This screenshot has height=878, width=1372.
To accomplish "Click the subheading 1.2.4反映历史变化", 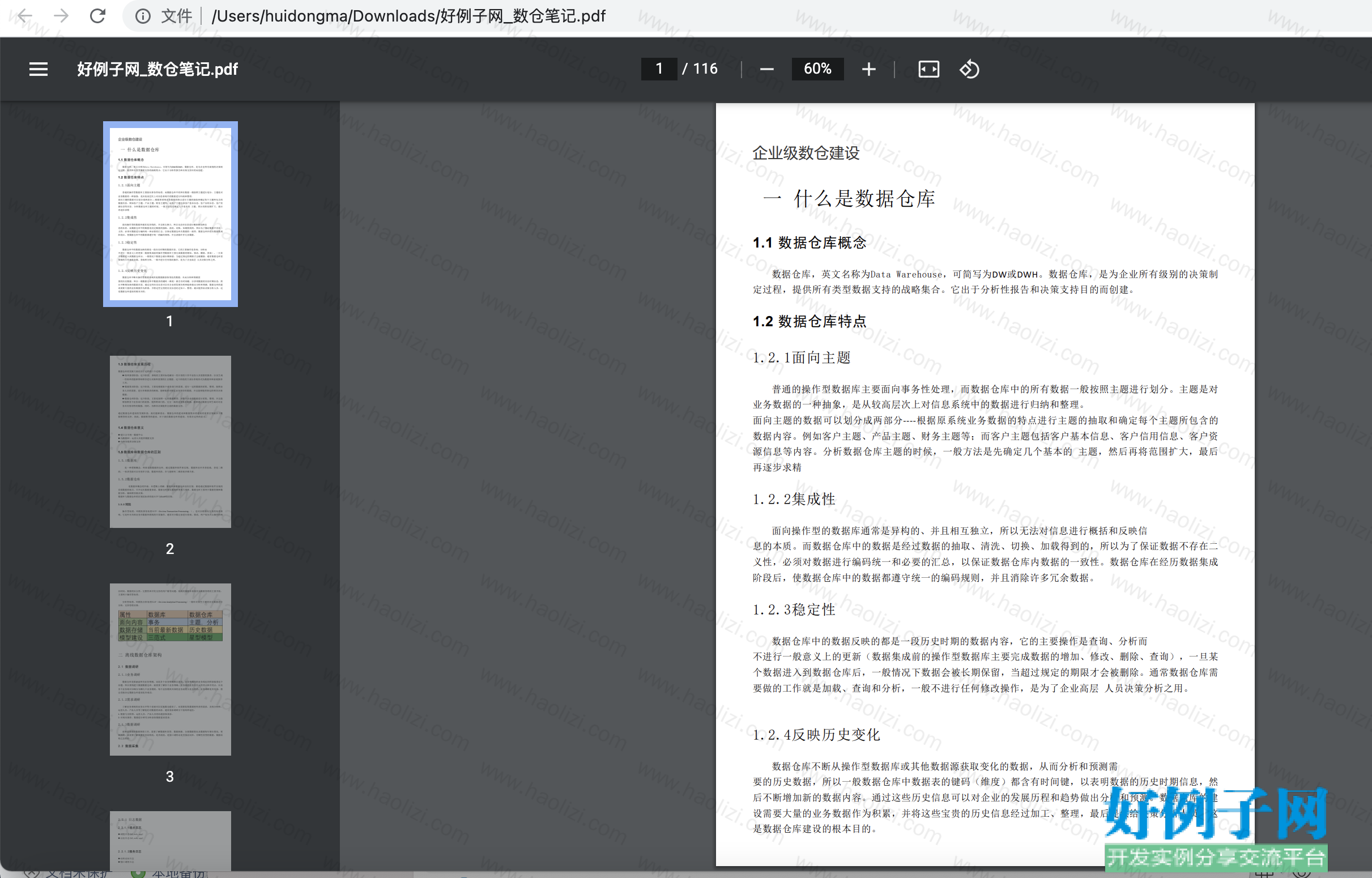I will pos(816,734).
